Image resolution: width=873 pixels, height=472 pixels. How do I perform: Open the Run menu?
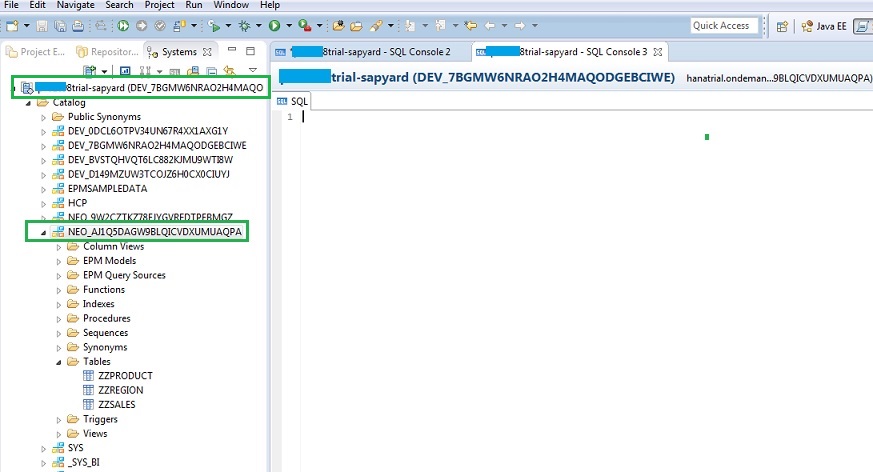pyautogui.click(x=194, y=5)
